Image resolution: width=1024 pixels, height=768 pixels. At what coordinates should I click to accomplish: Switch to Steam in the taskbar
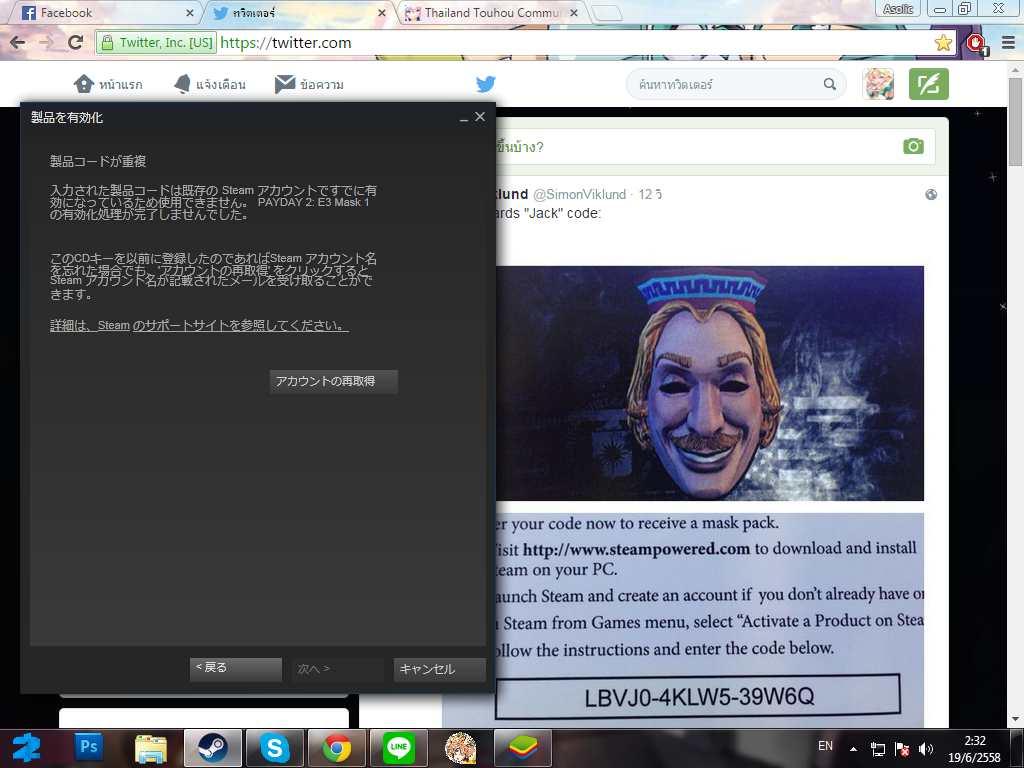213,748
